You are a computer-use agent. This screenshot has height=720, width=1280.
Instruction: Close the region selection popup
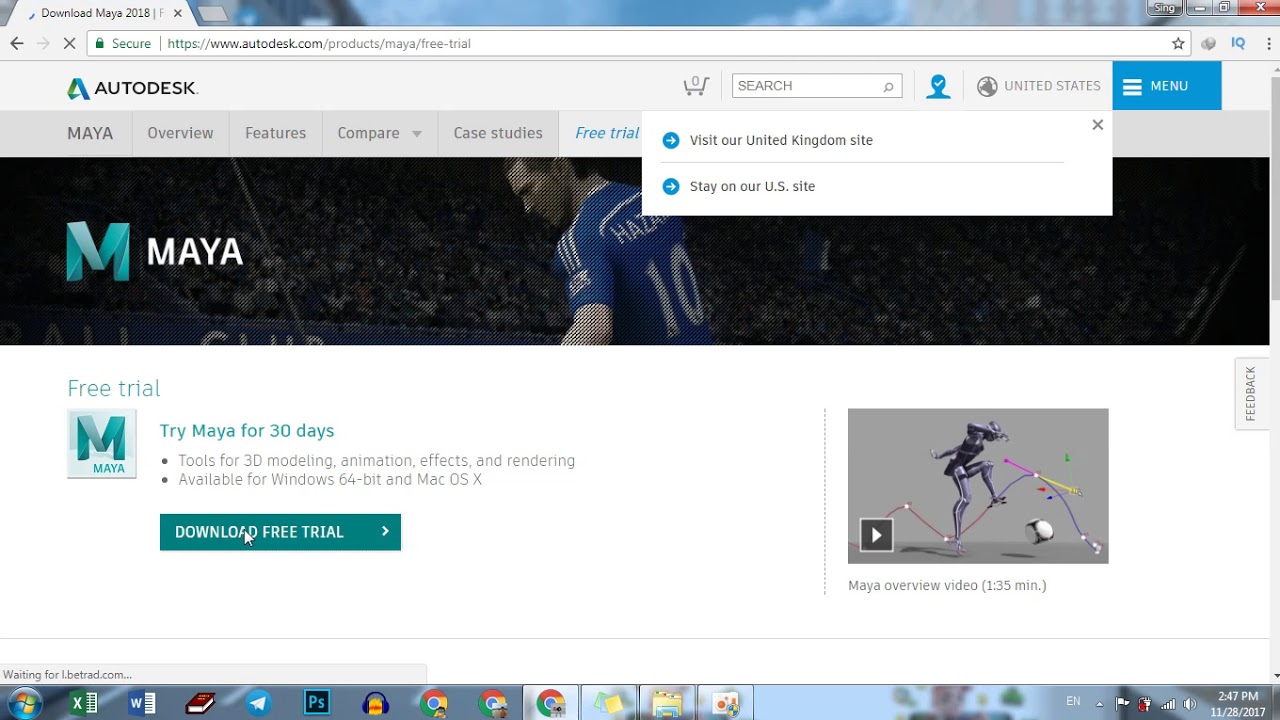pos(1097,125)
